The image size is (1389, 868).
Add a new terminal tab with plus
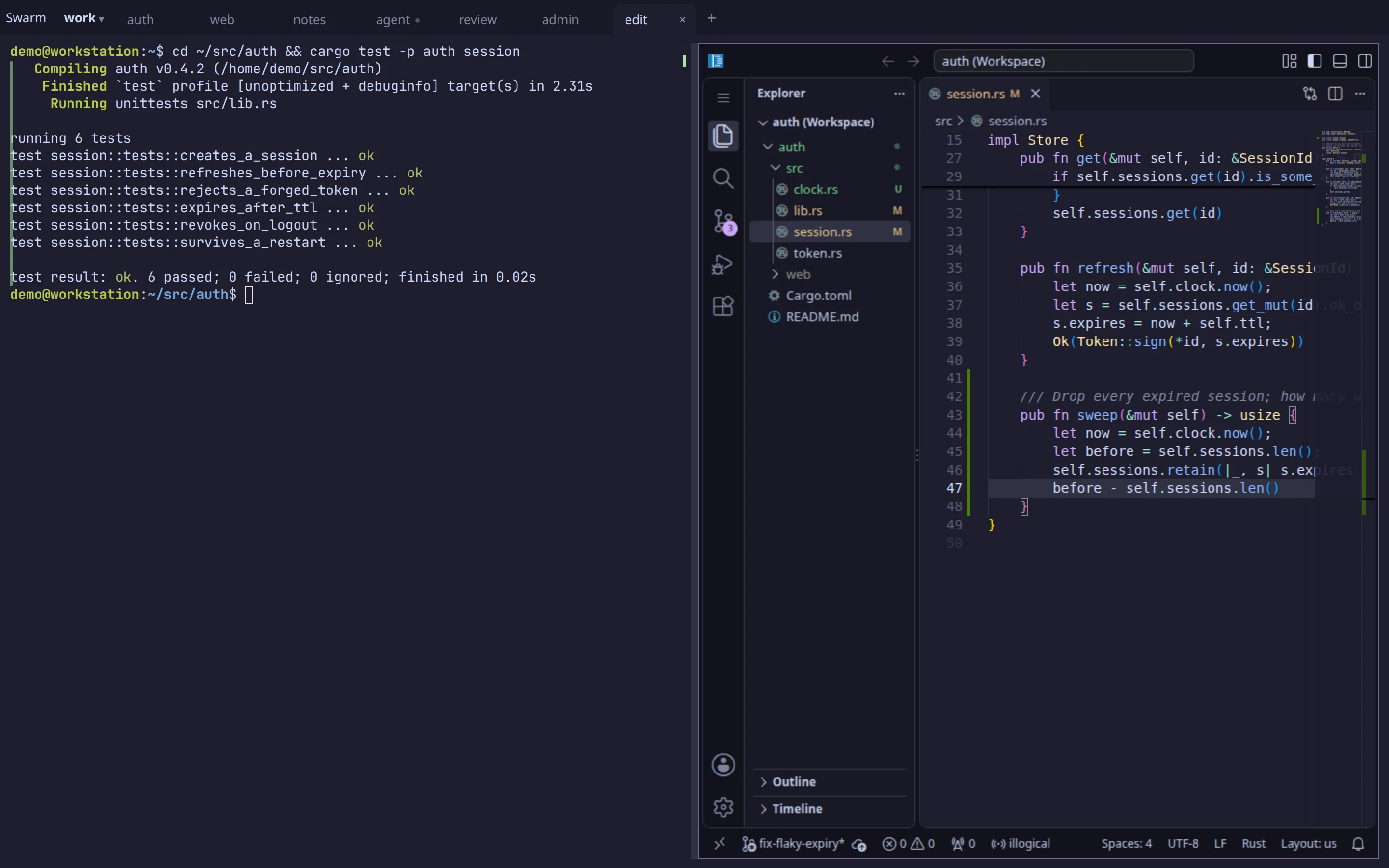click(x=711, y=18)
